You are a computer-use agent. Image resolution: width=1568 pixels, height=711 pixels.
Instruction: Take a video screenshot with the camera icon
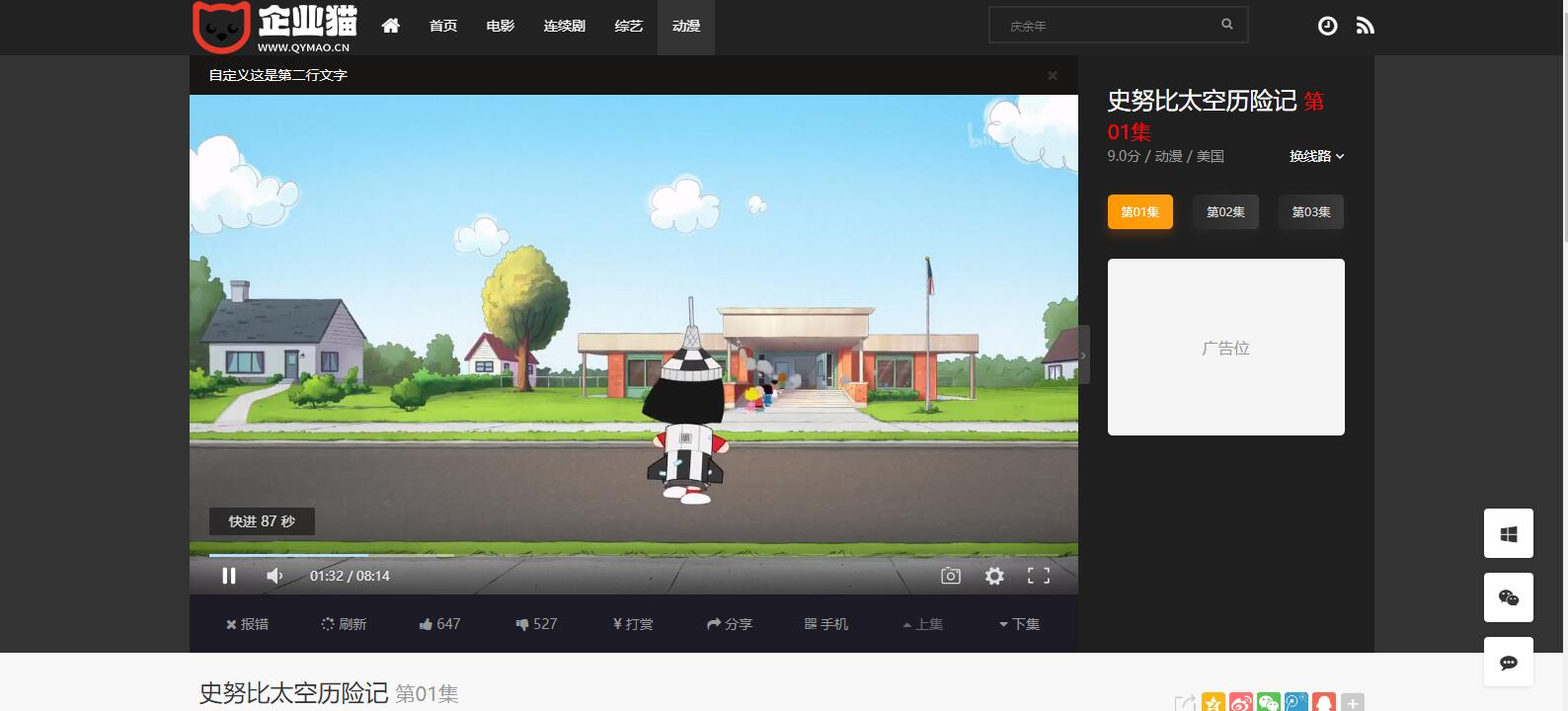point(950,576)
